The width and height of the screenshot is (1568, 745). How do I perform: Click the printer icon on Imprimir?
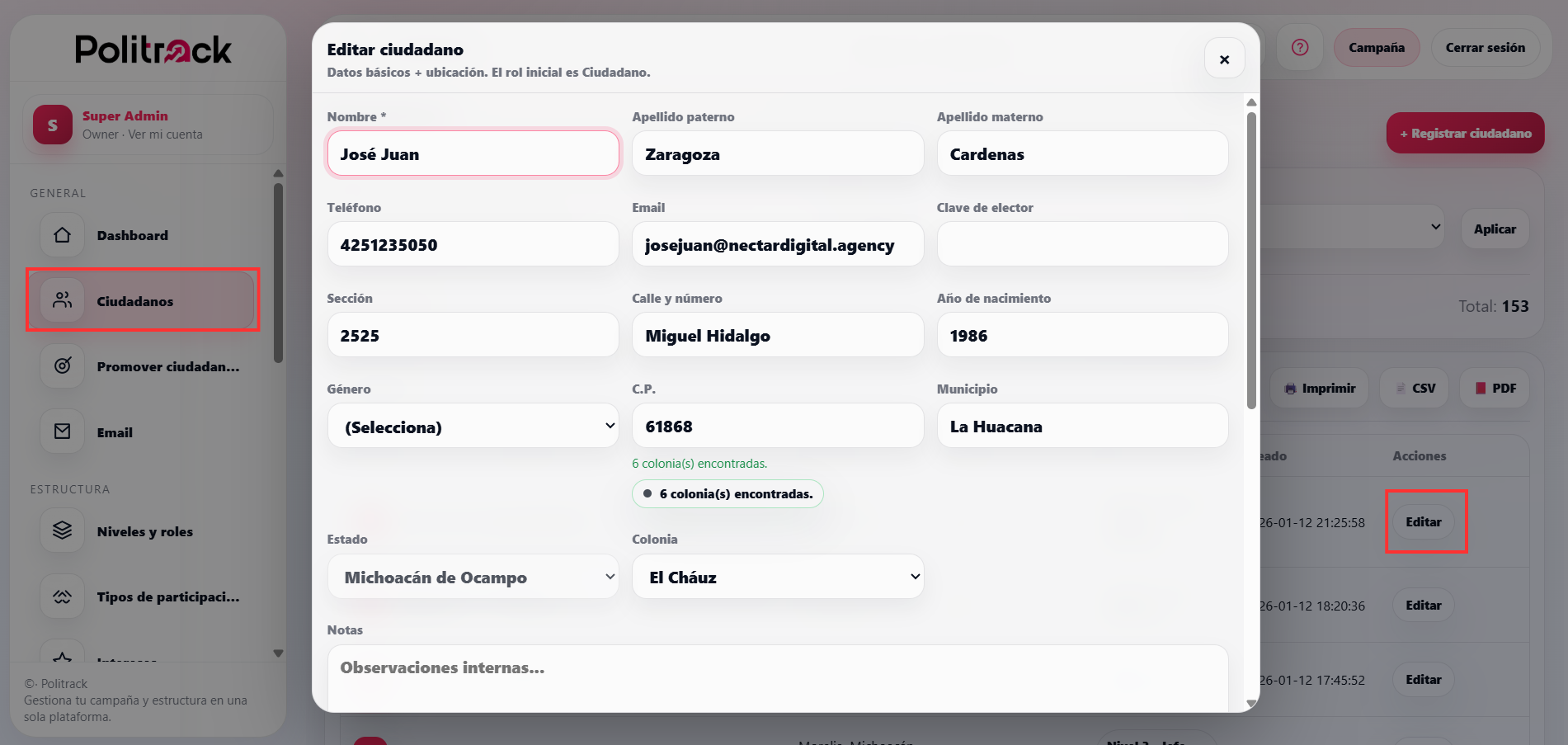coord(1290,388)
